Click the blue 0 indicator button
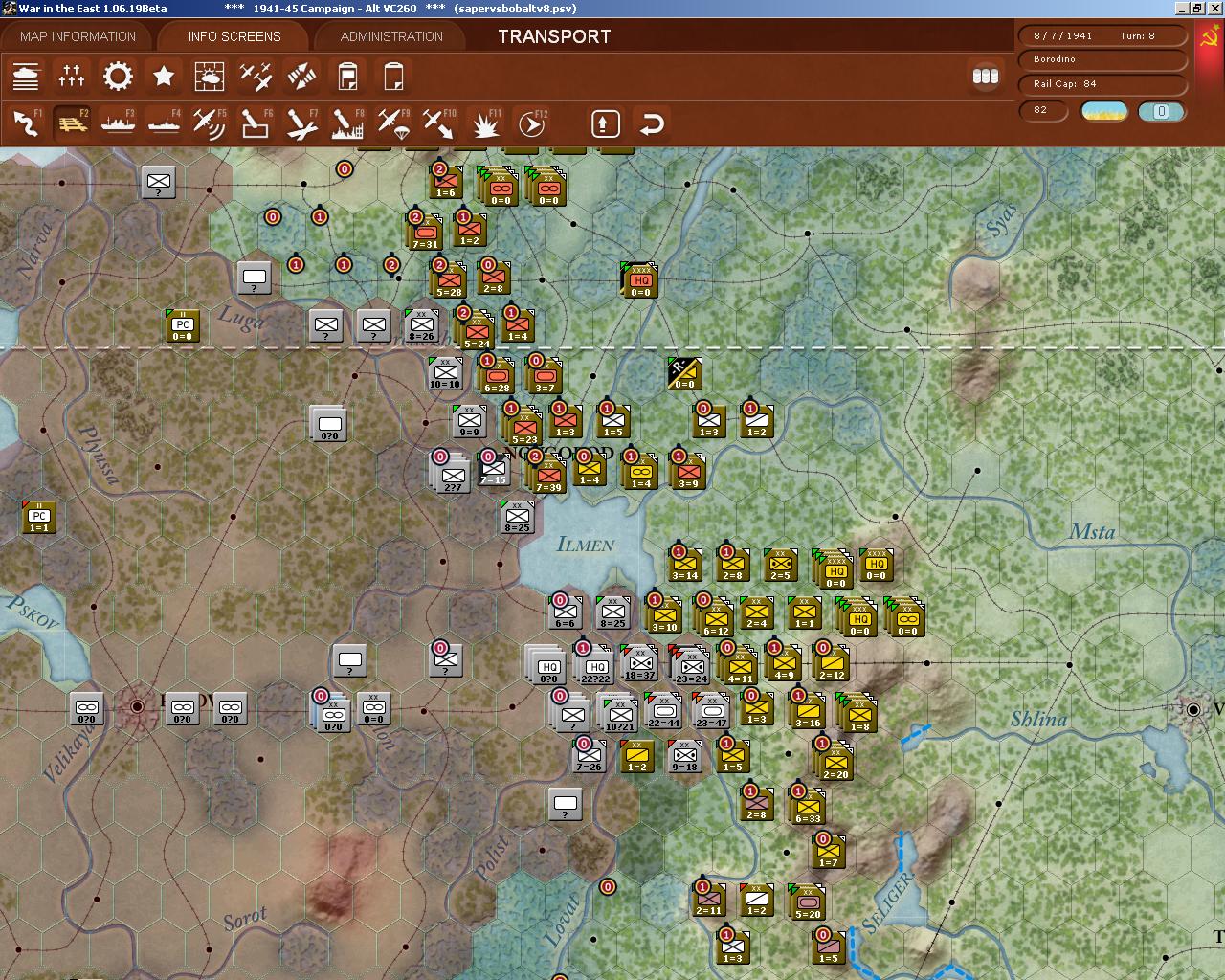 pos(1161,111)
